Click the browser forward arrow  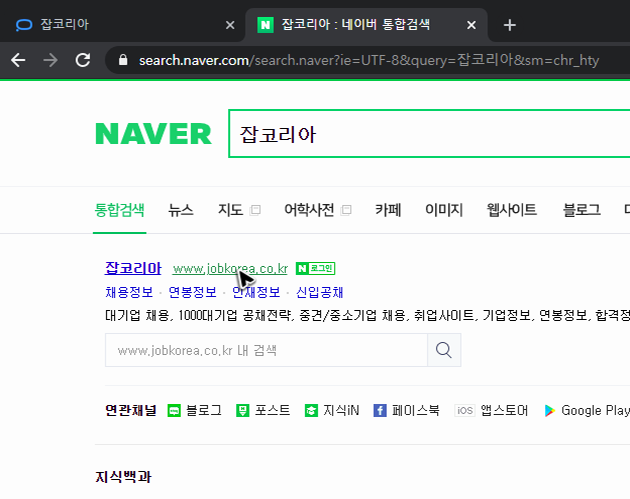click(50, 60)
